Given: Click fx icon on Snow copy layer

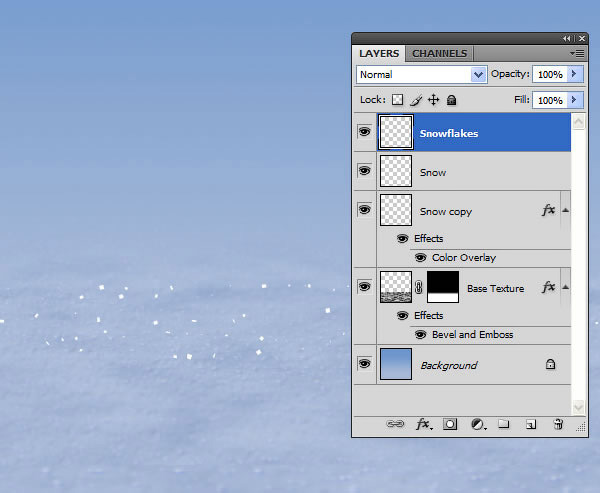Looking at the screenshot, I should click(548, 210).
